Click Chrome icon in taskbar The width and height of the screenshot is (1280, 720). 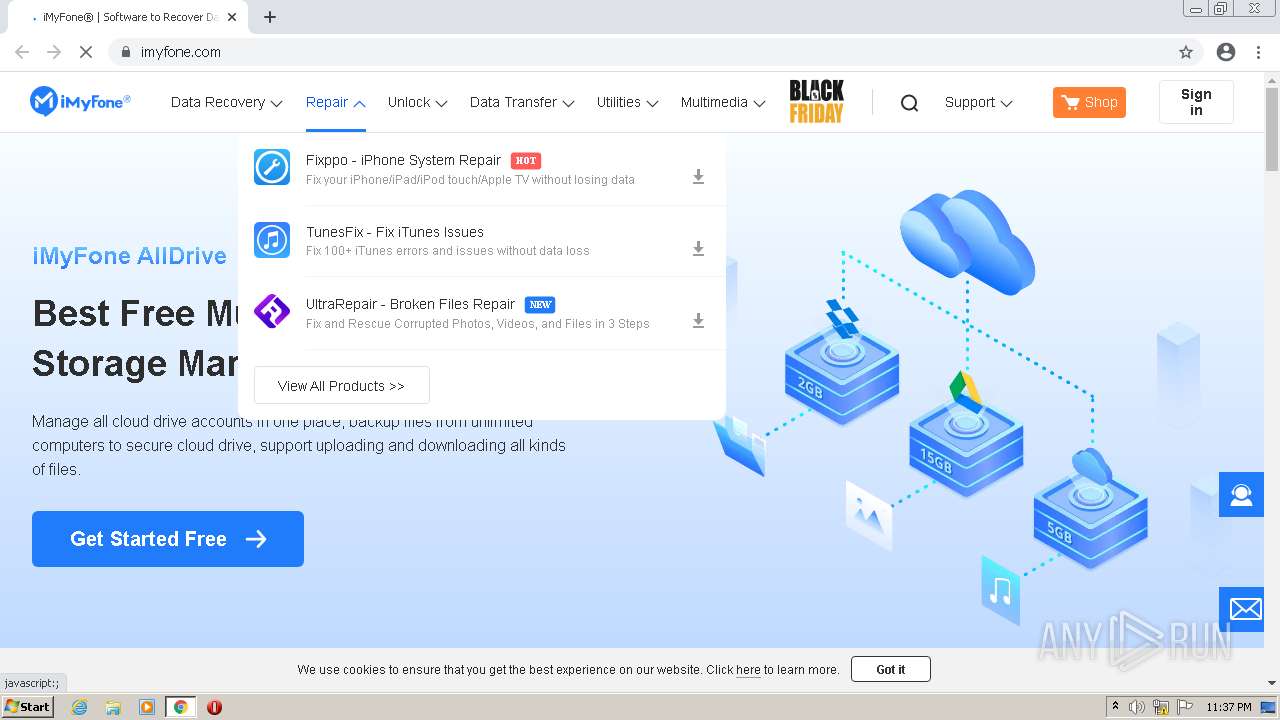181,707
